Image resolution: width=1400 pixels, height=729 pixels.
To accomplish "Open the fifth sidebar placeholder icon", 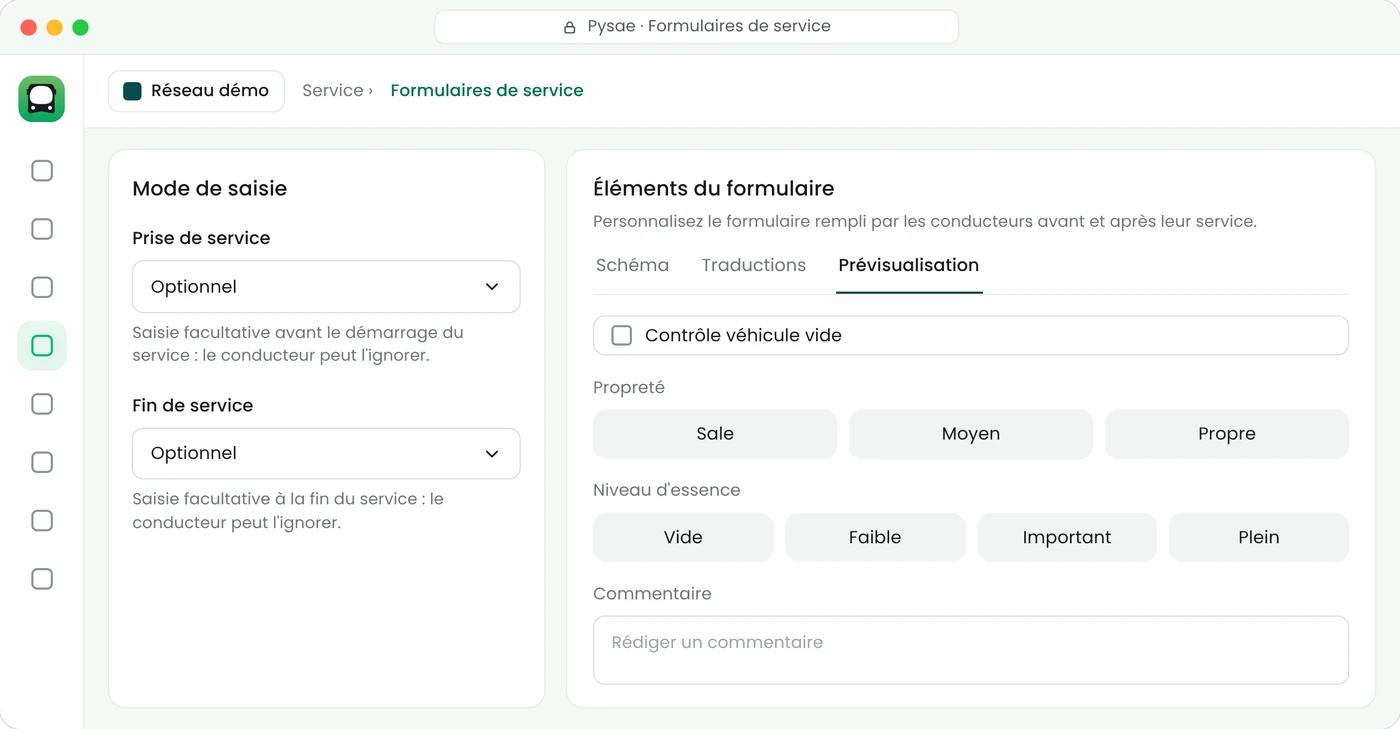I will (42, 404).
